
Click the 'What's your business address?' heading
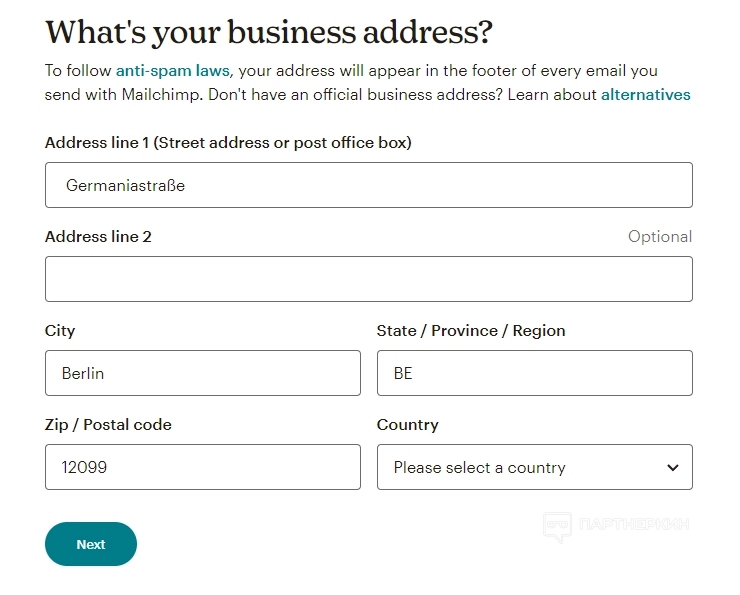coord(269,32)
